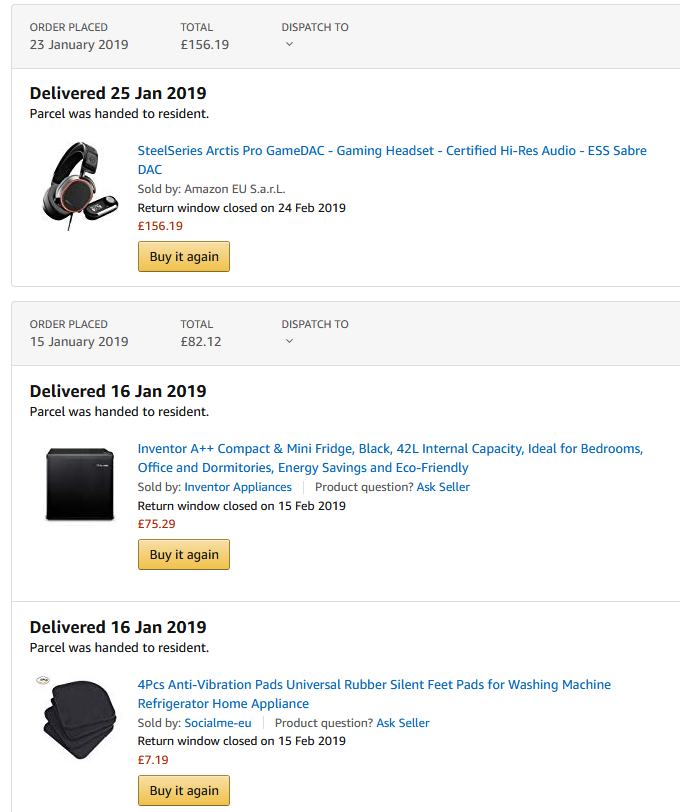Open Socialme-eu seller page

tap(218, 723)
